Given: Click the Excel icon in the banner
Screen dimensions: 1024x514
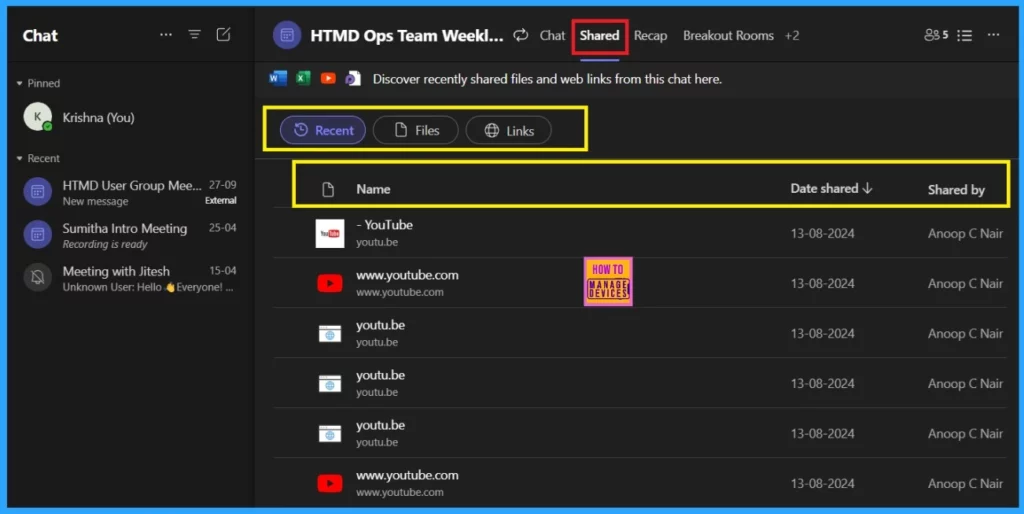Looking at the screenshot, I should click(303, 79).
